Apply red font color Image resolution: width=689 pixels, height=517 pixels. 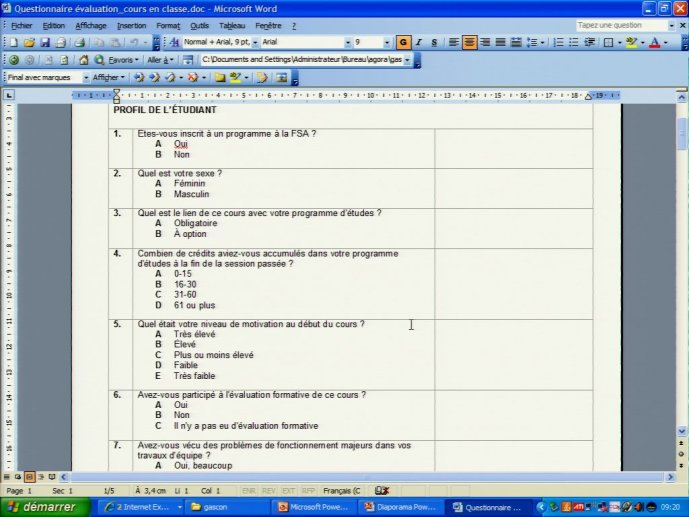point(655,43)
